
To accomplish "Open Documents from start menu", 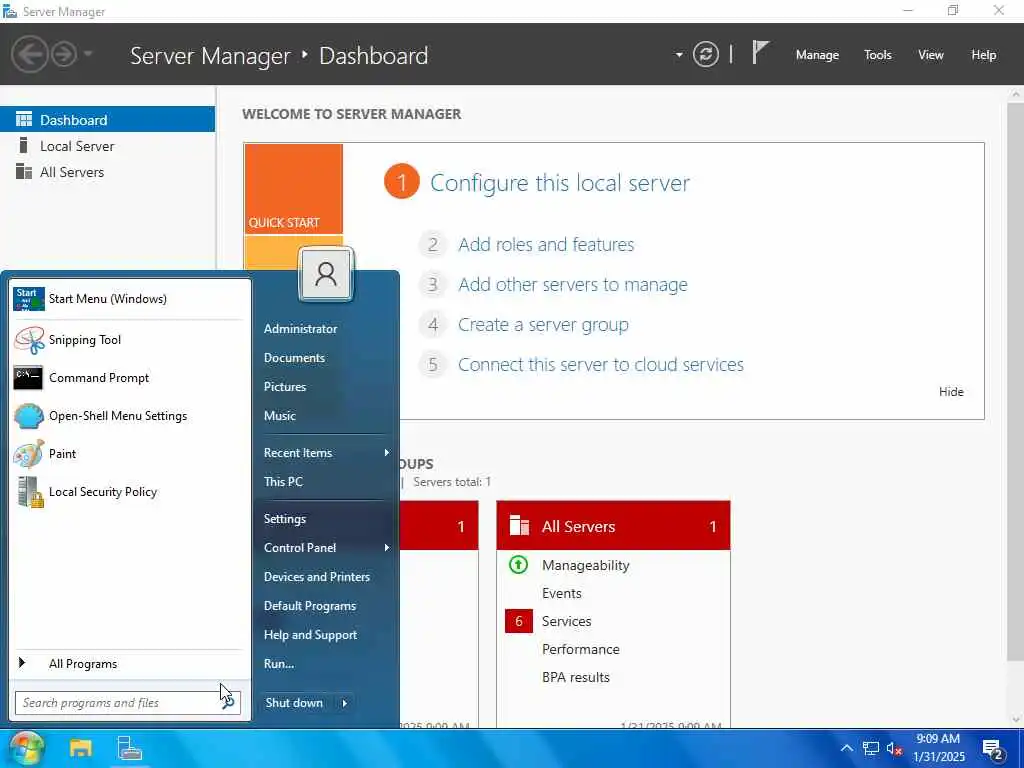I will click(x=295, y=358).
